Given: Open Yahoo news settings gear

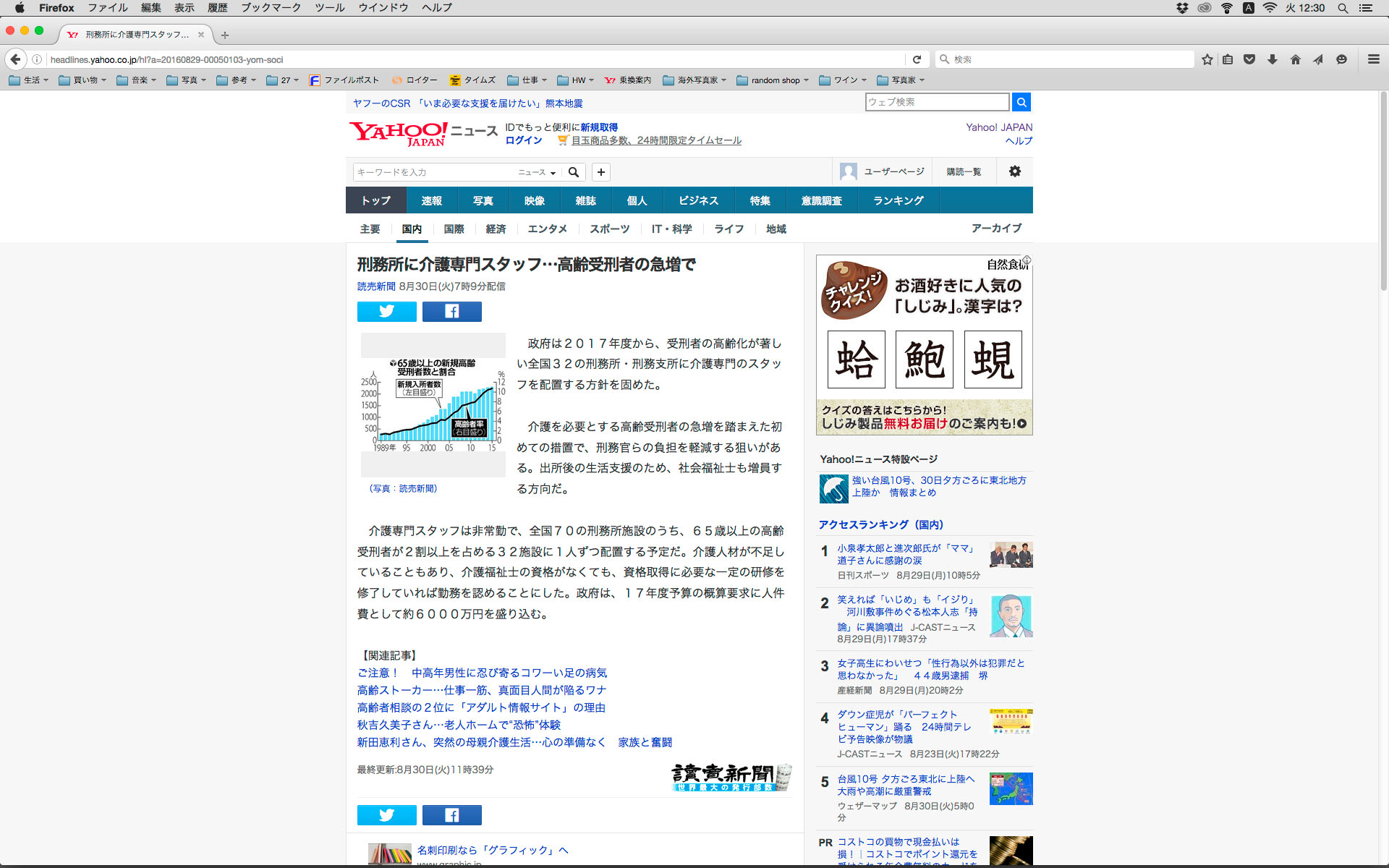Looking at the screenshot, I should click(1014, 171).
